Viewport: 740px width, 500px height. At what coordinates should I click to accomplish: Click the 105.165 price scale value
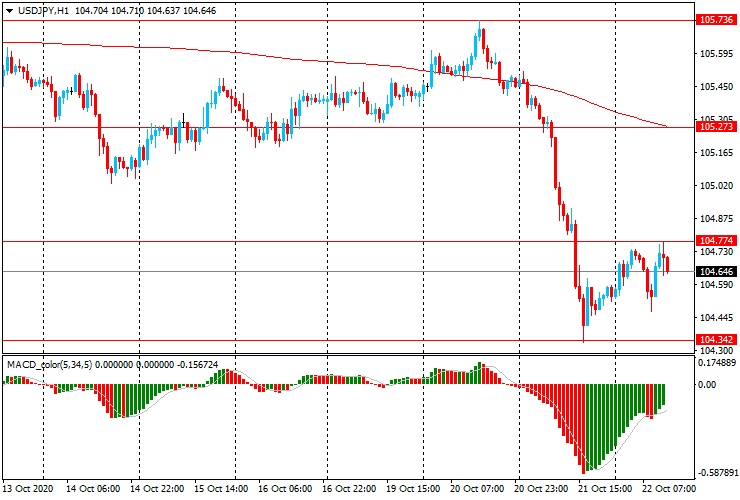[x=716, y=153]
